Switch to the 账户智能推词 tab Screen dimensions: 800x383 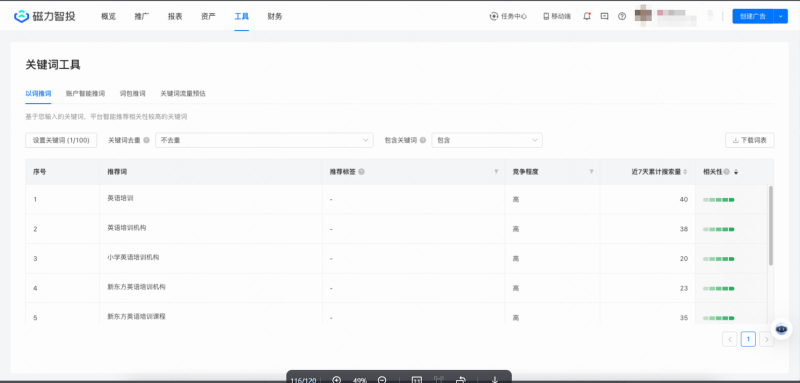coord(85,94)
